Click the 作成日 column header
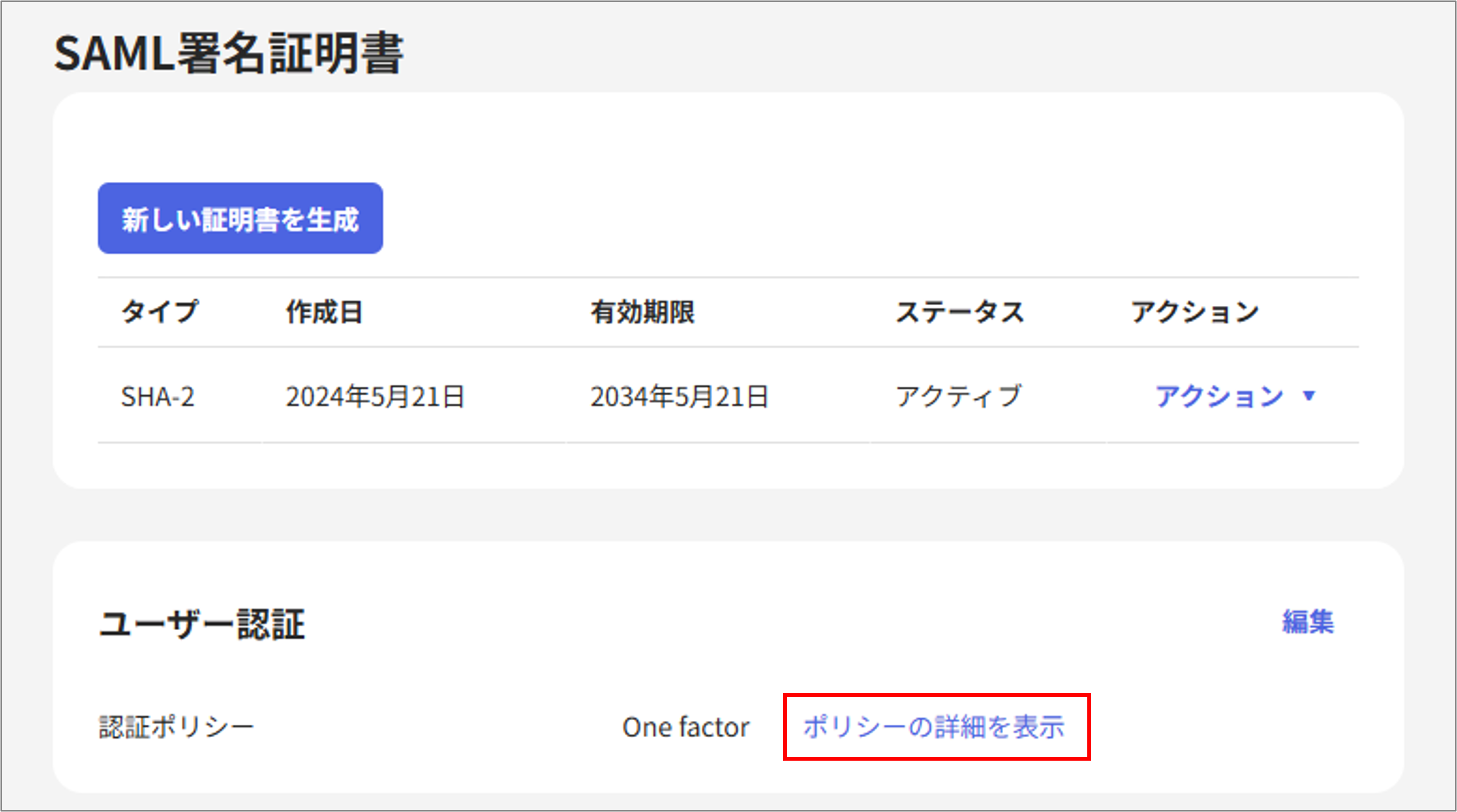This screenshot has height=812, width=1457. [324, 312]
